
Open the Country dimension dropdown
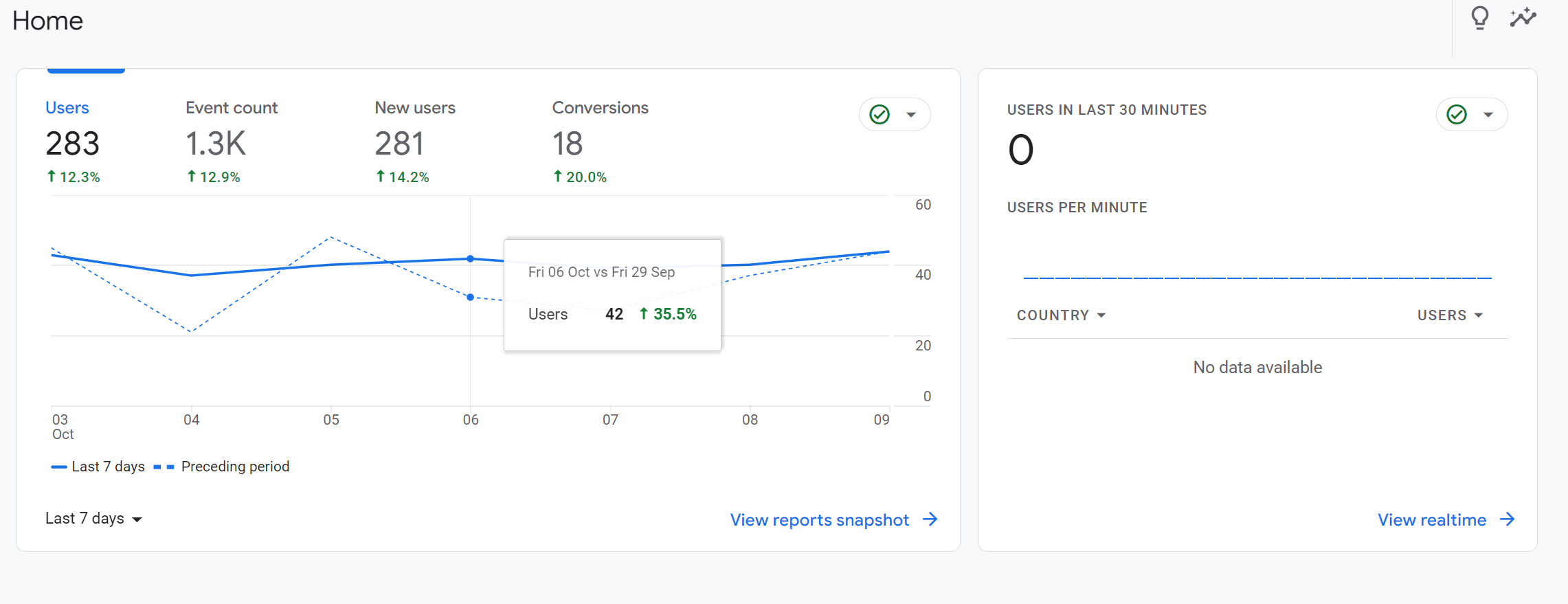1061,315
